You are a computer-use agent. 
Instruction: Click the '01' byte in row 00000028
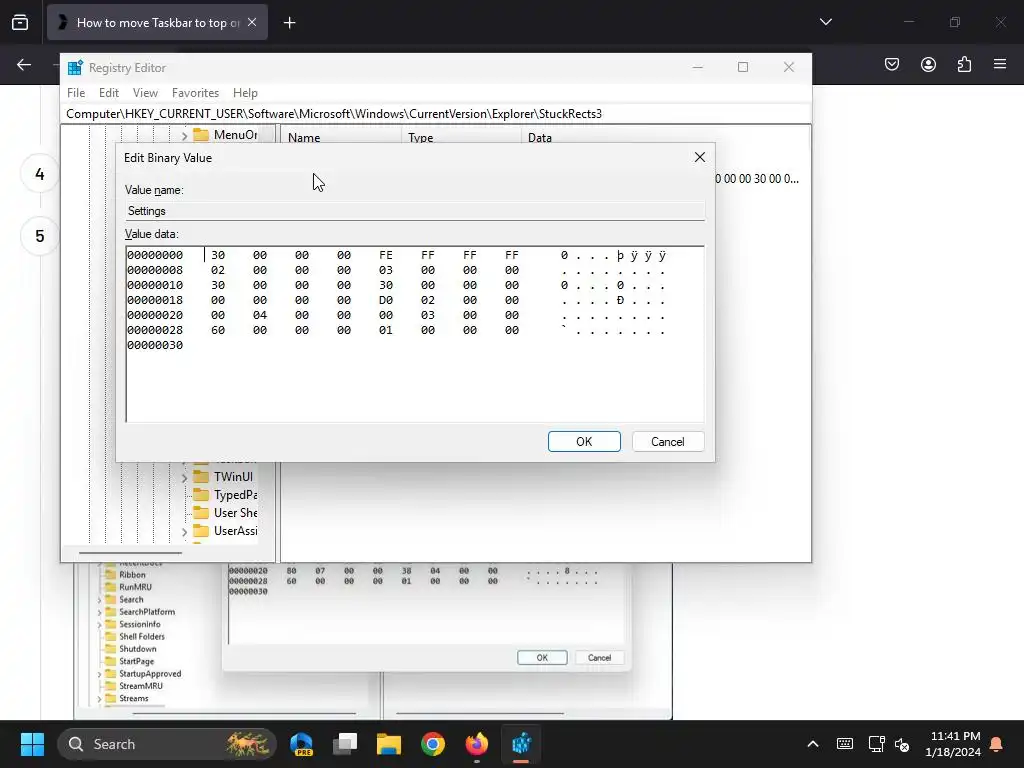point(386,330)
